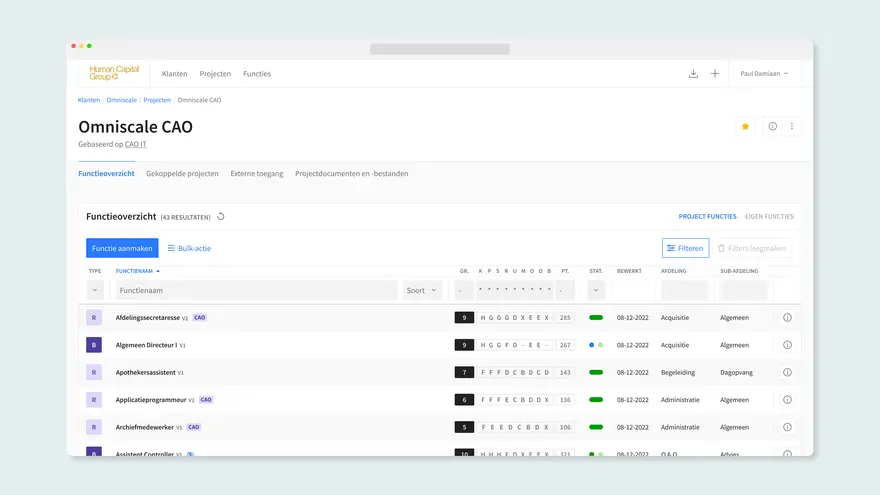Image resolution: width=880 pixels, height=495 pixels.
Task: Click the Afdeling filter field
Action: (685, 290)
